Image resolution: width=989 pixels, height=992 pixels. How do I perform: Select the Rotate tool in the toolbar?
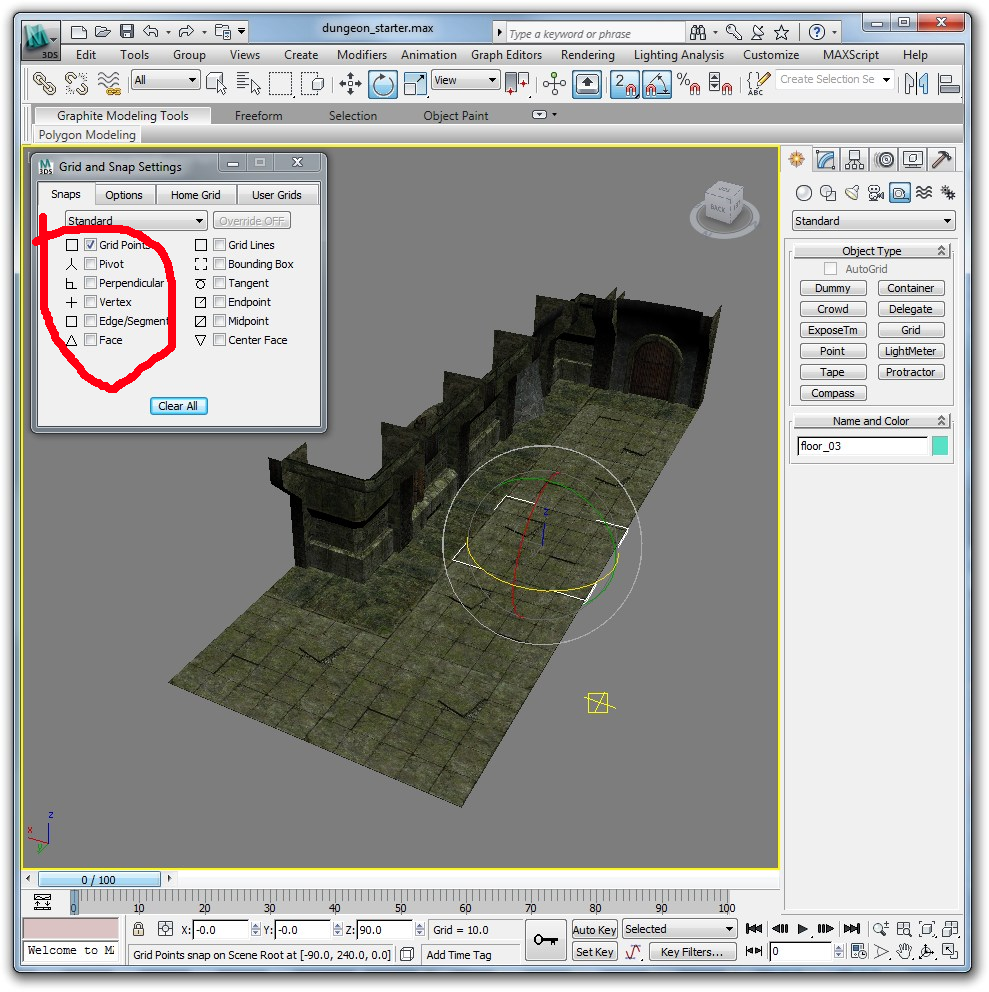tap(382, 83)
